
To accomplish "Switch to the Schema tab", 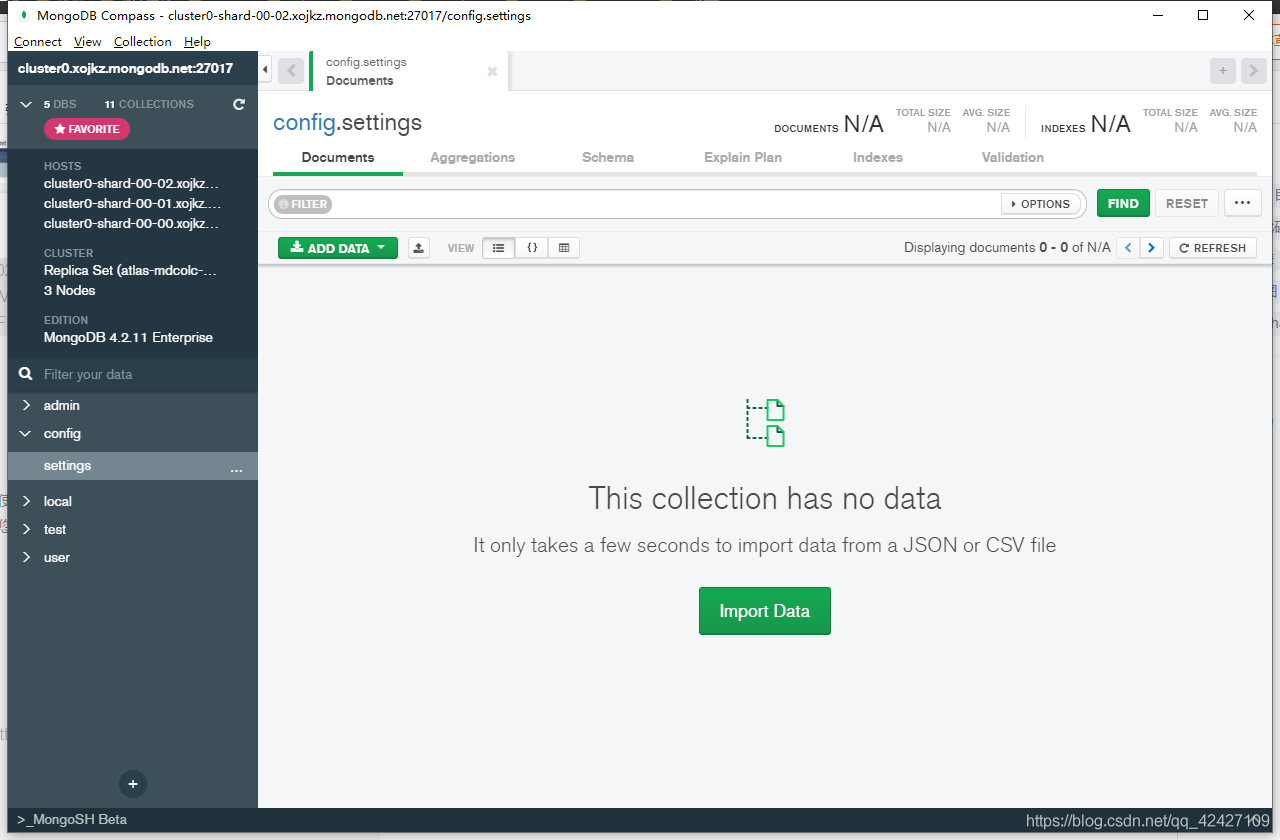I will (x=608, y=157).
